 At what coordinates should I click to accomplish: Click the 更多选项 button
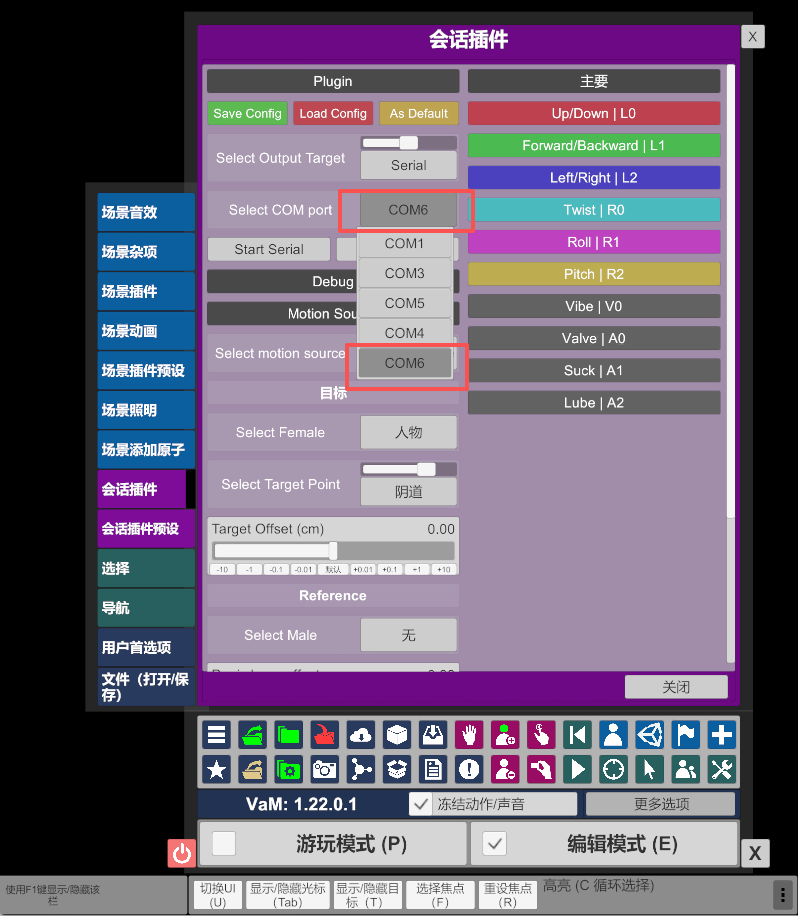click(661, 804)
